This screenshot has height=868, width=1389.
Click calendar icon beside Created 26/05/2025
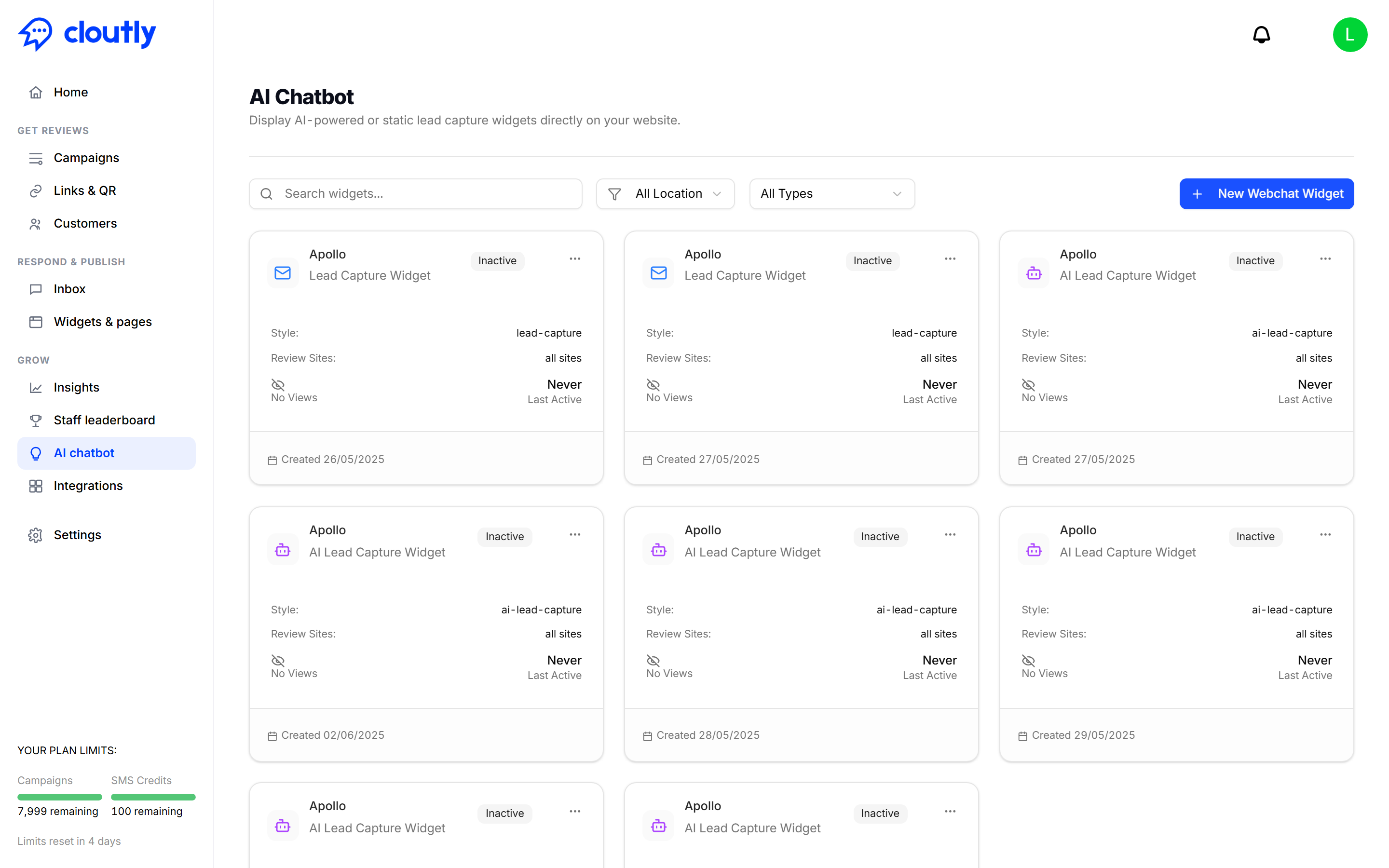tap(272, 460)
